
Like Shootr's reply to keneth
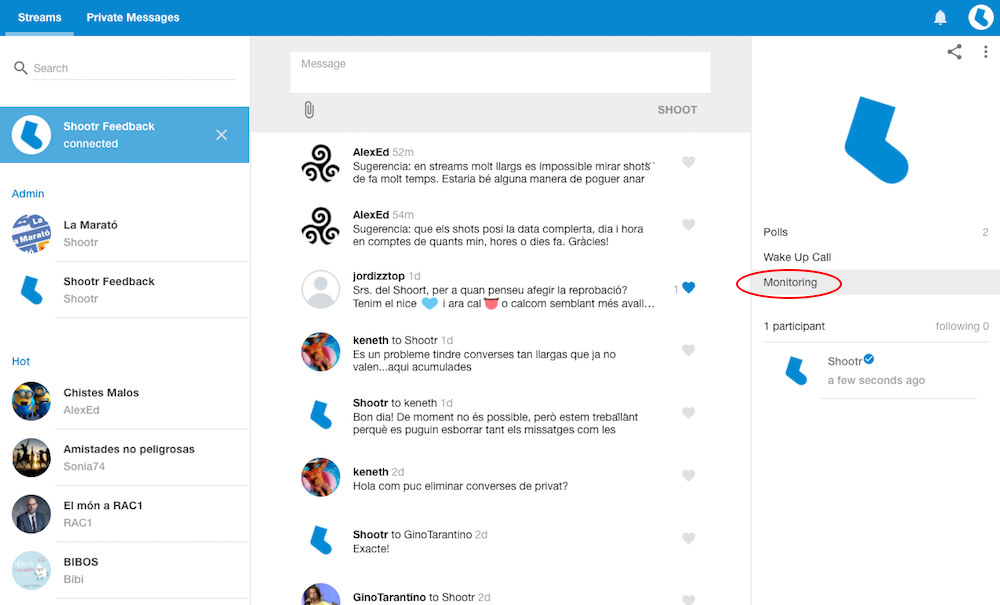click(x=688, y=412)
